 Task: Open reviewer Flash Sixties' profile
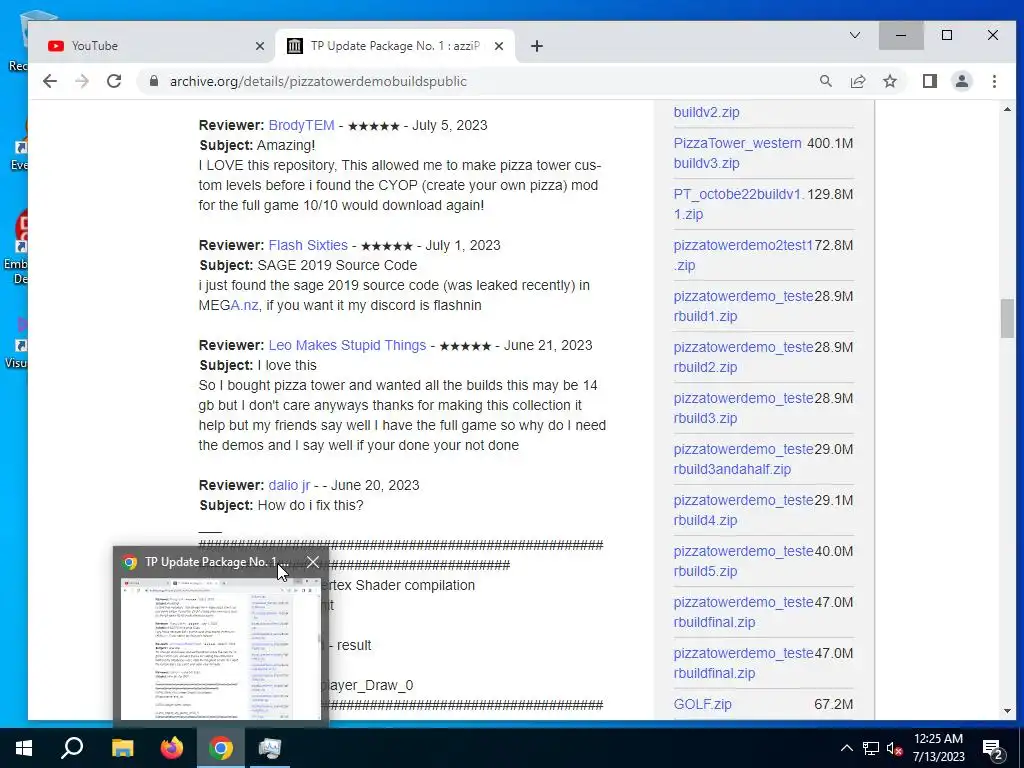pos(308,246)
